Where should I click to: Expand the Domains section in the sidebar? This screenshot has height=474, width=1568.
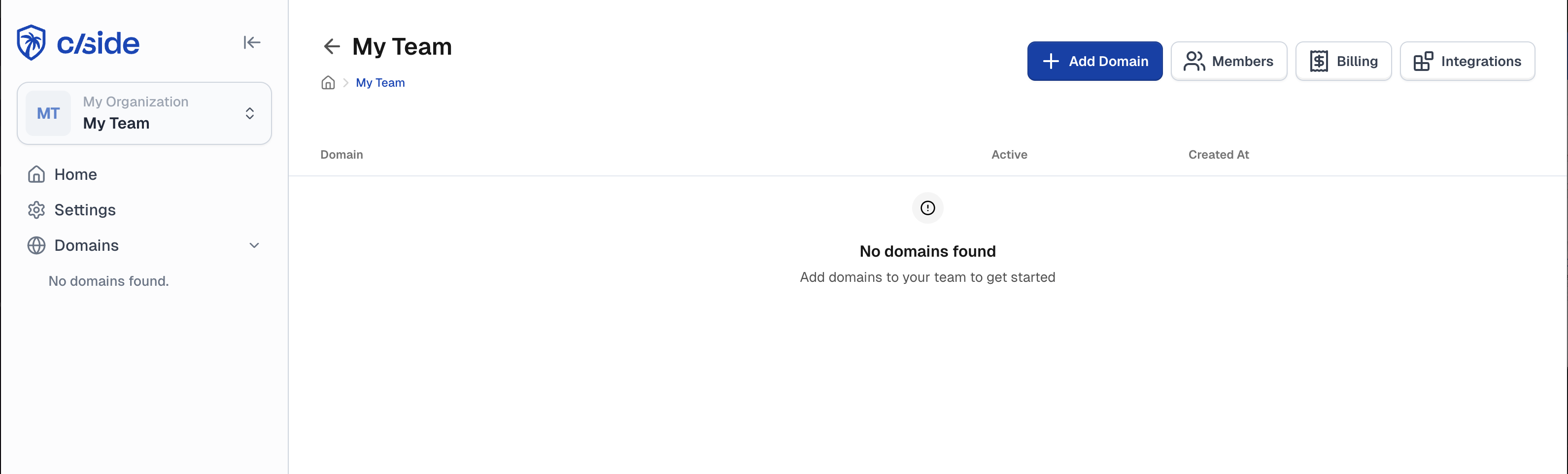pos(254,245)
